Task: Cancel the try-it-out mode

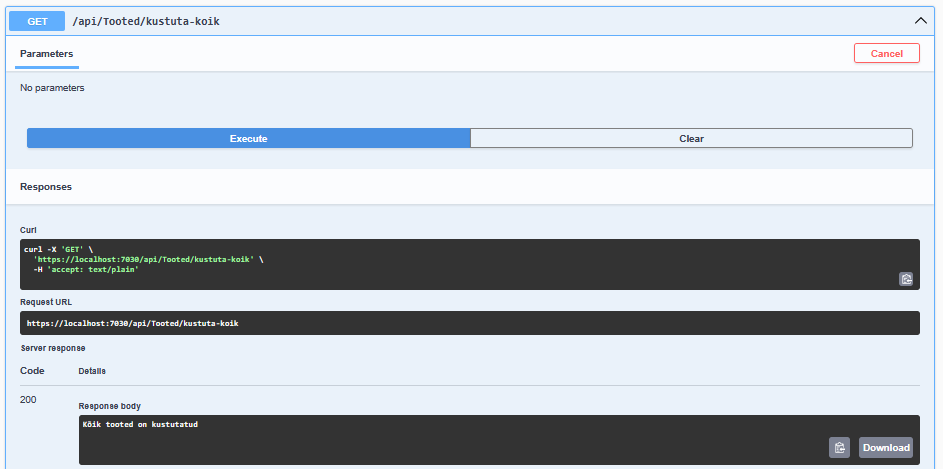Action: tap(886, 54)
